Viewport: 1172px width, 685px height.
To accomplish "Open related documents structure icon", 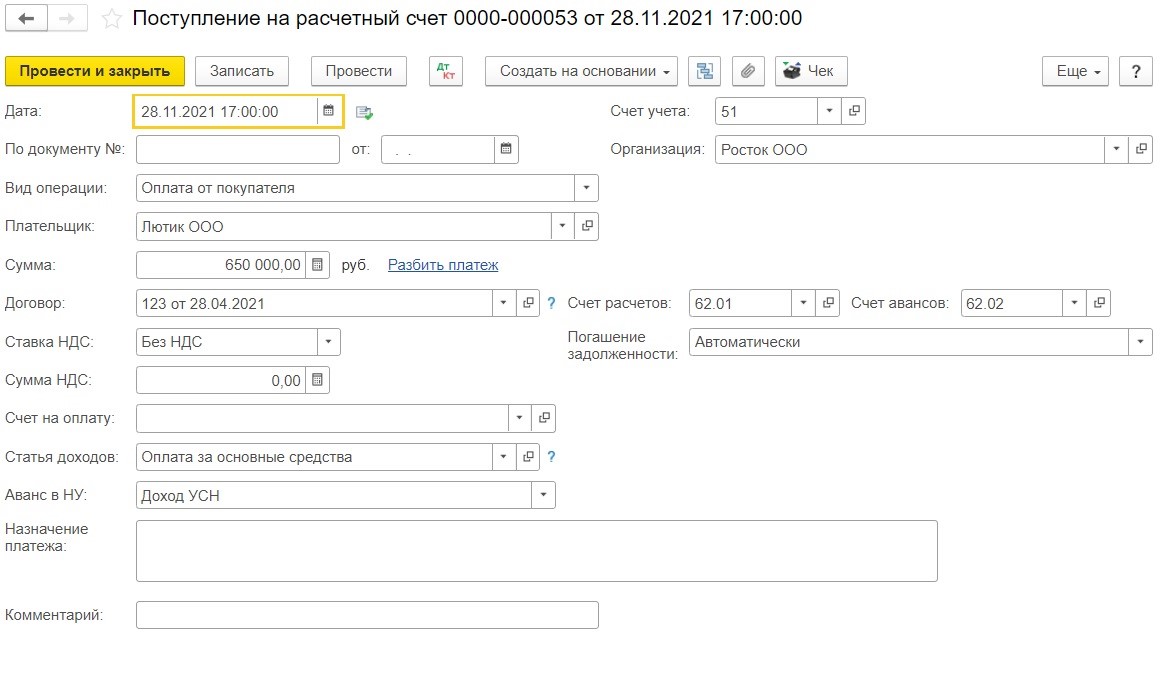I will pyautogui.click(x=705, y=71).
